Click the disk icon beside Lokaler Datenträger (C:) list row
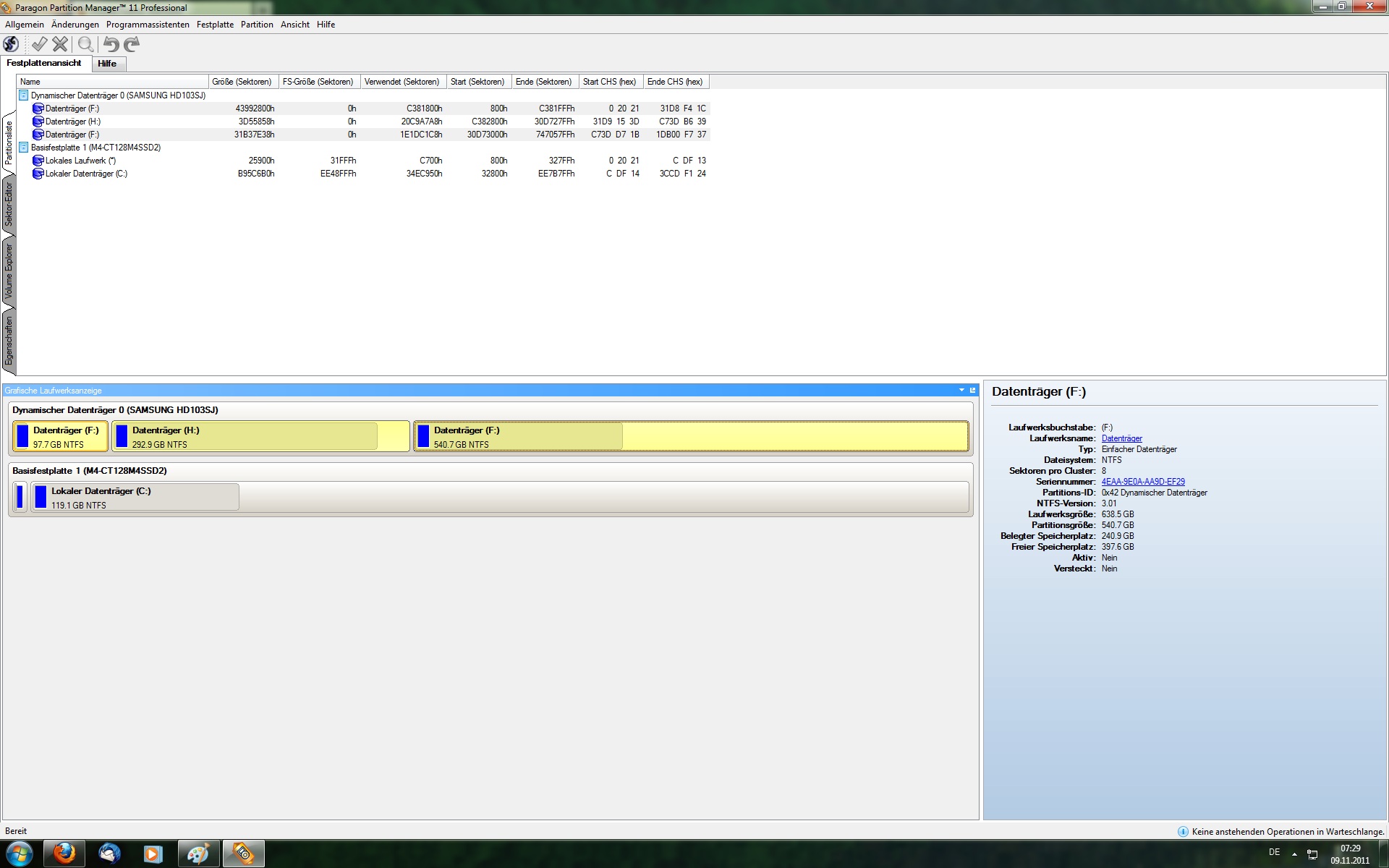Image resolution: width=1389 pixels, height=868 pixels. click(38, 174)
